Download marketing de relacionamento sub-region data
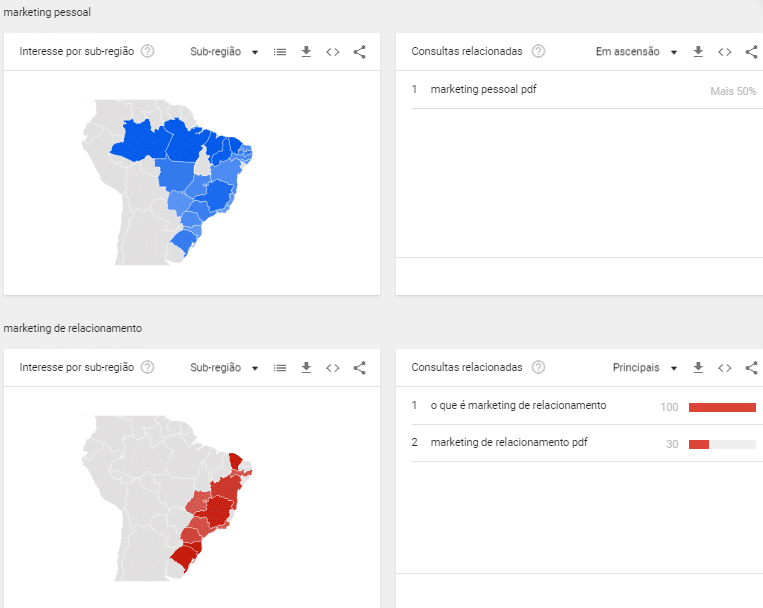The height and width of the screenshot is (608, 763). pos(306,368)
